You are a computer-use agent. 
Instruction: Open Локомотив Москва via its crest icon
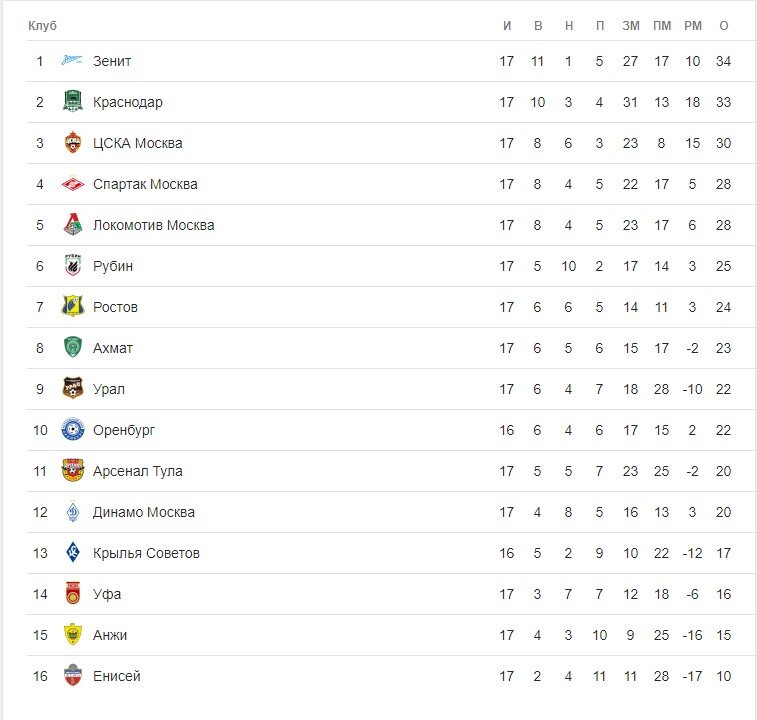coord(73,225)
